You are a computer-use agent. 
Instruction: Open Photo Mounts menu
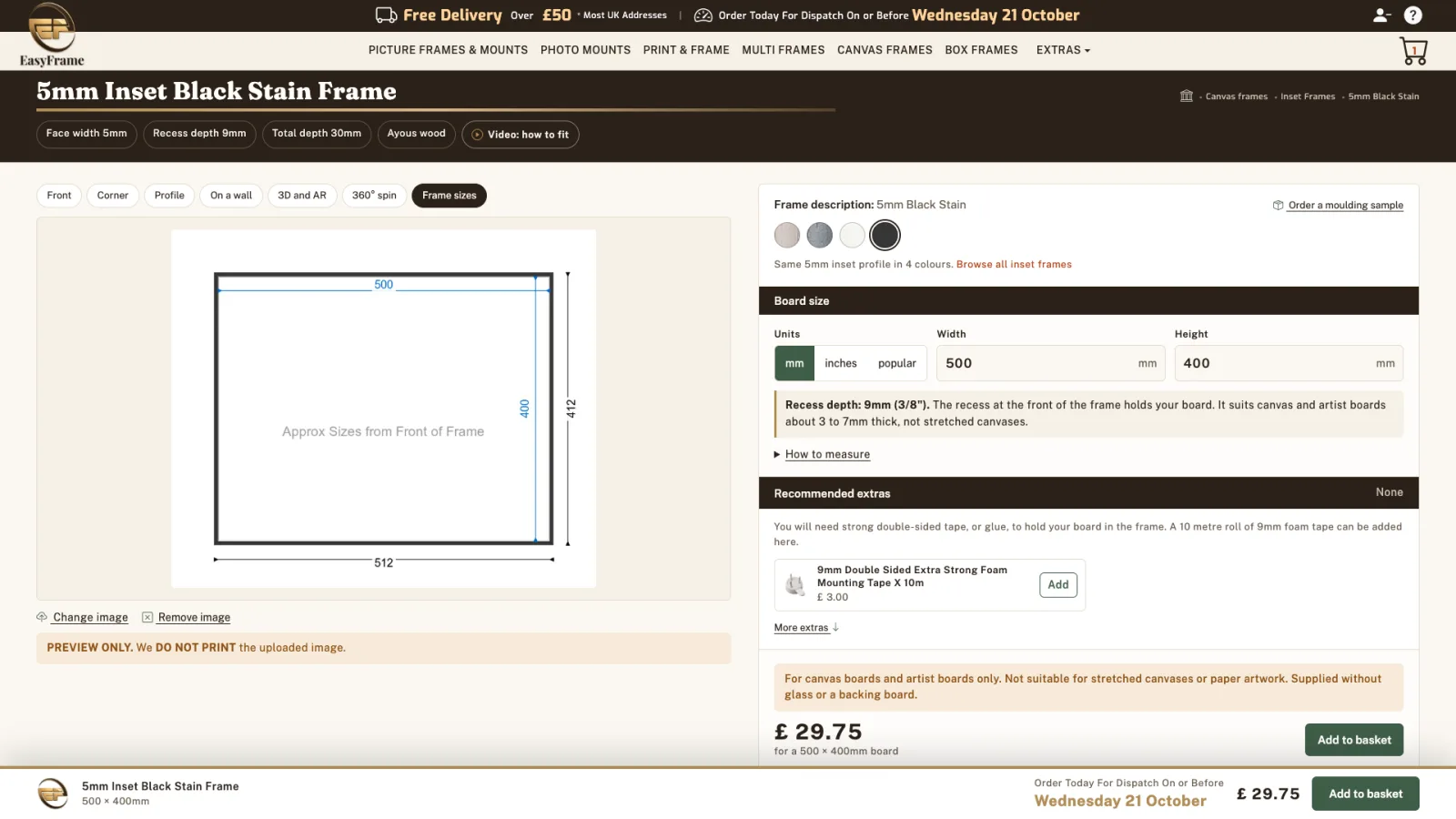585,50
